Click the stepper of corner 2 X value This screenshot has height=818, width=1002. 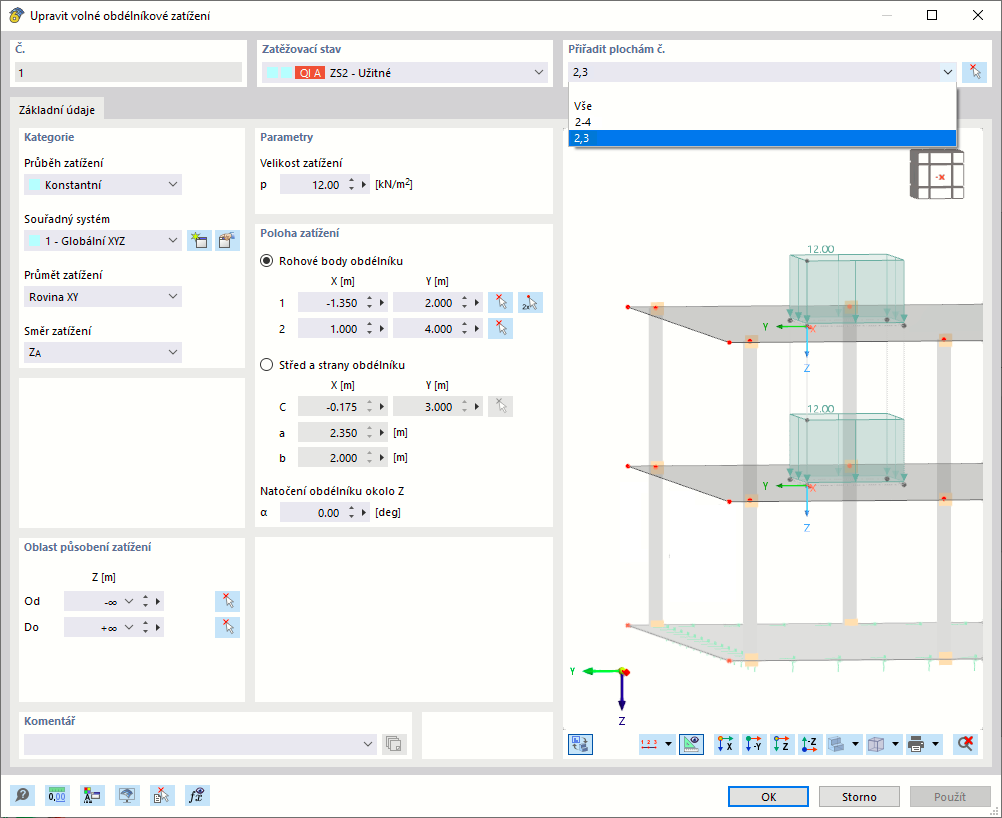click(x=369, y=329)
